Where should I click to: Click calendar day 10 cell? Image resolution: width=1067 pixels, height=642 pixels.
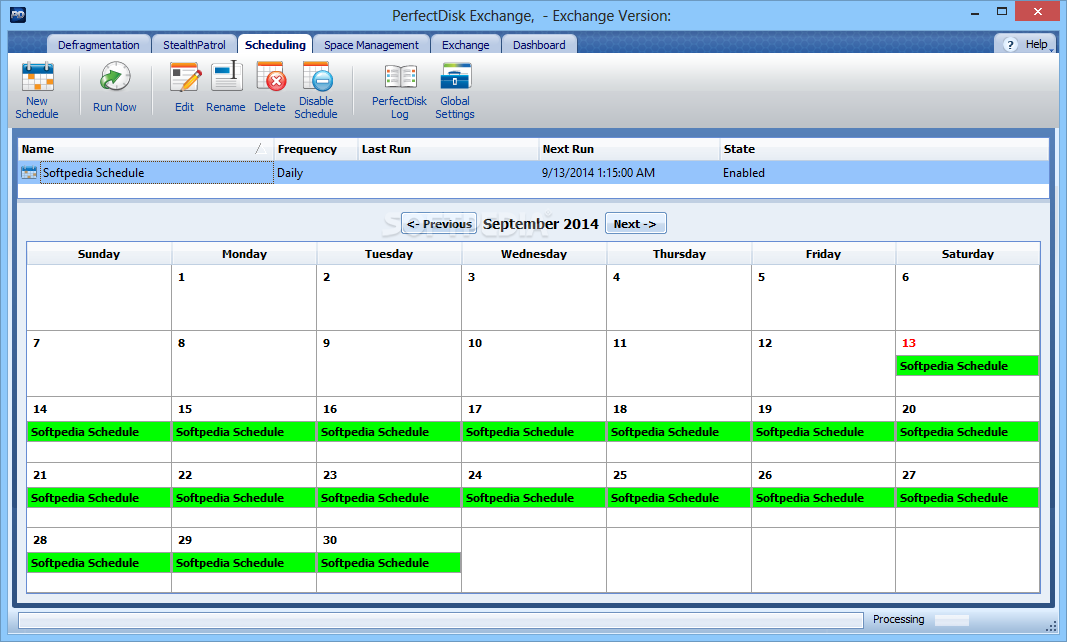tap(534, 364)
